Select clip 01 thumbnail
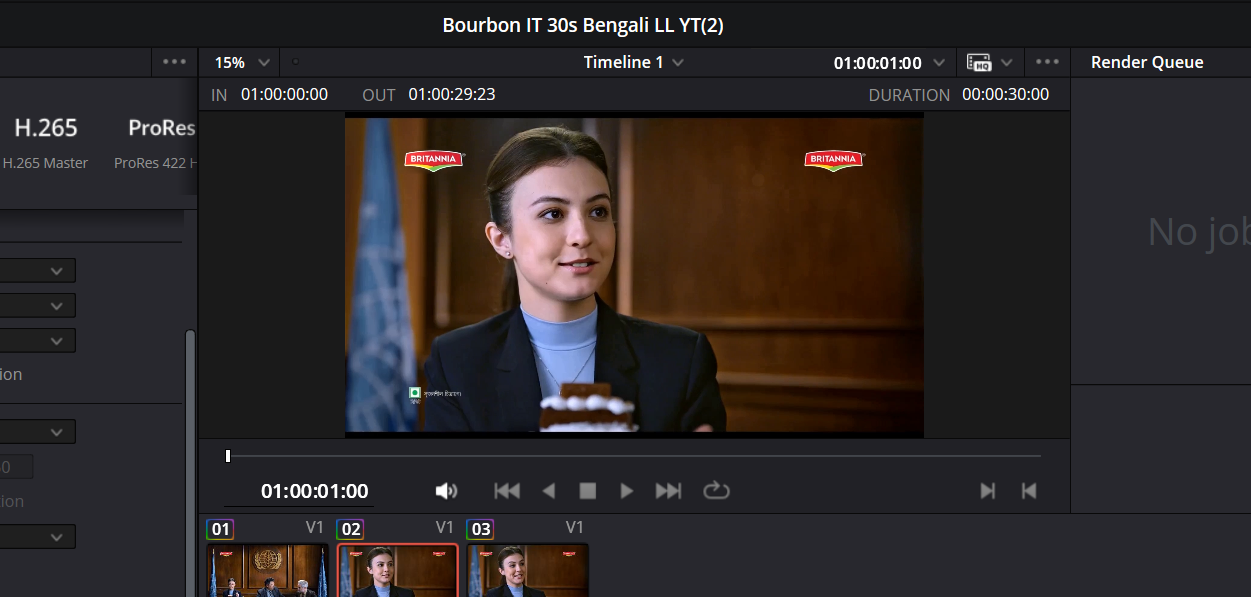The height and width of the screenshot is (597, 1251). pos(267,571)
